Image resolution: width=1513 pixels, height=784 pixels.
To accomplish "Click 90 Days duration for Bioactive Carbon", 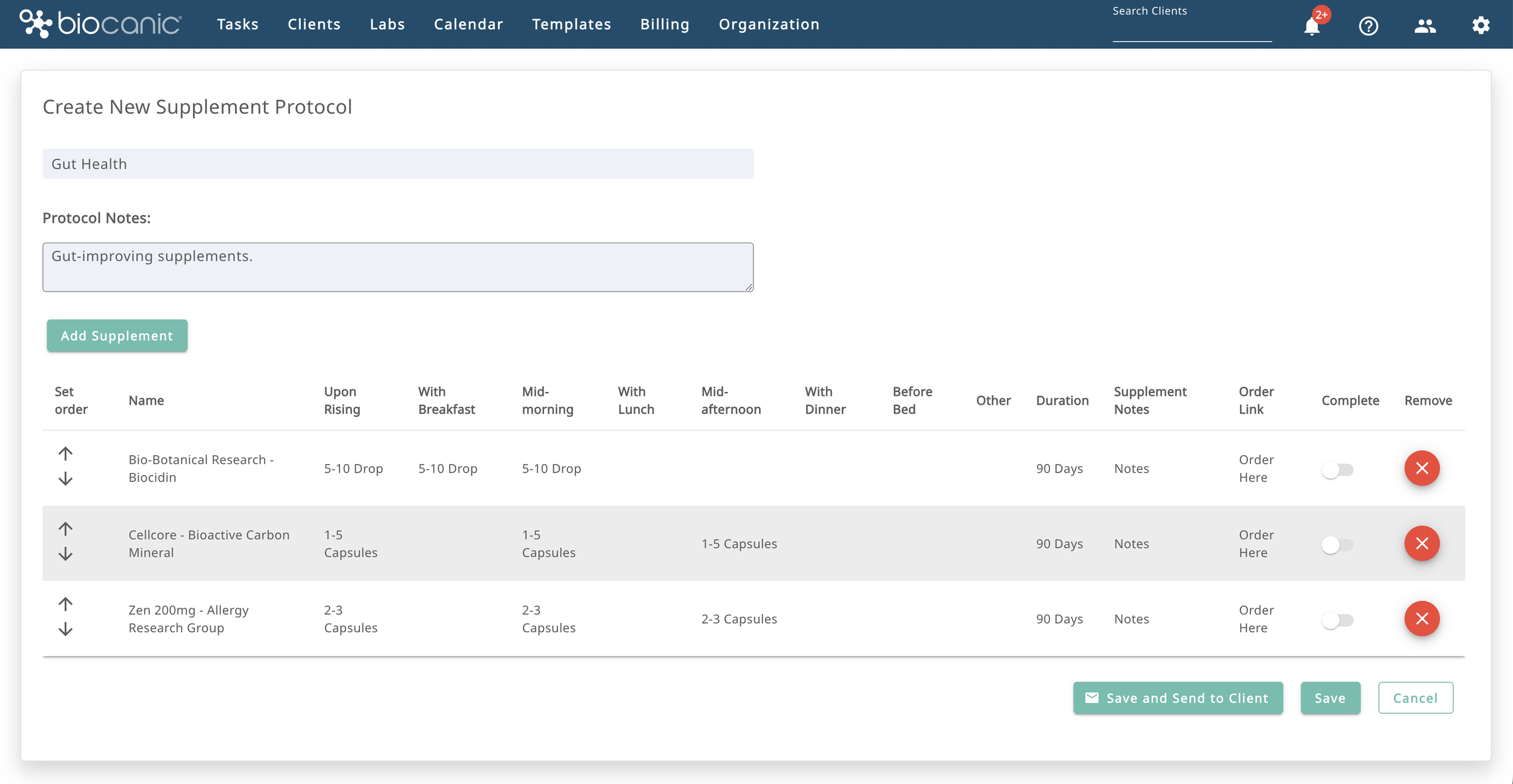I will click(1059, 543).
